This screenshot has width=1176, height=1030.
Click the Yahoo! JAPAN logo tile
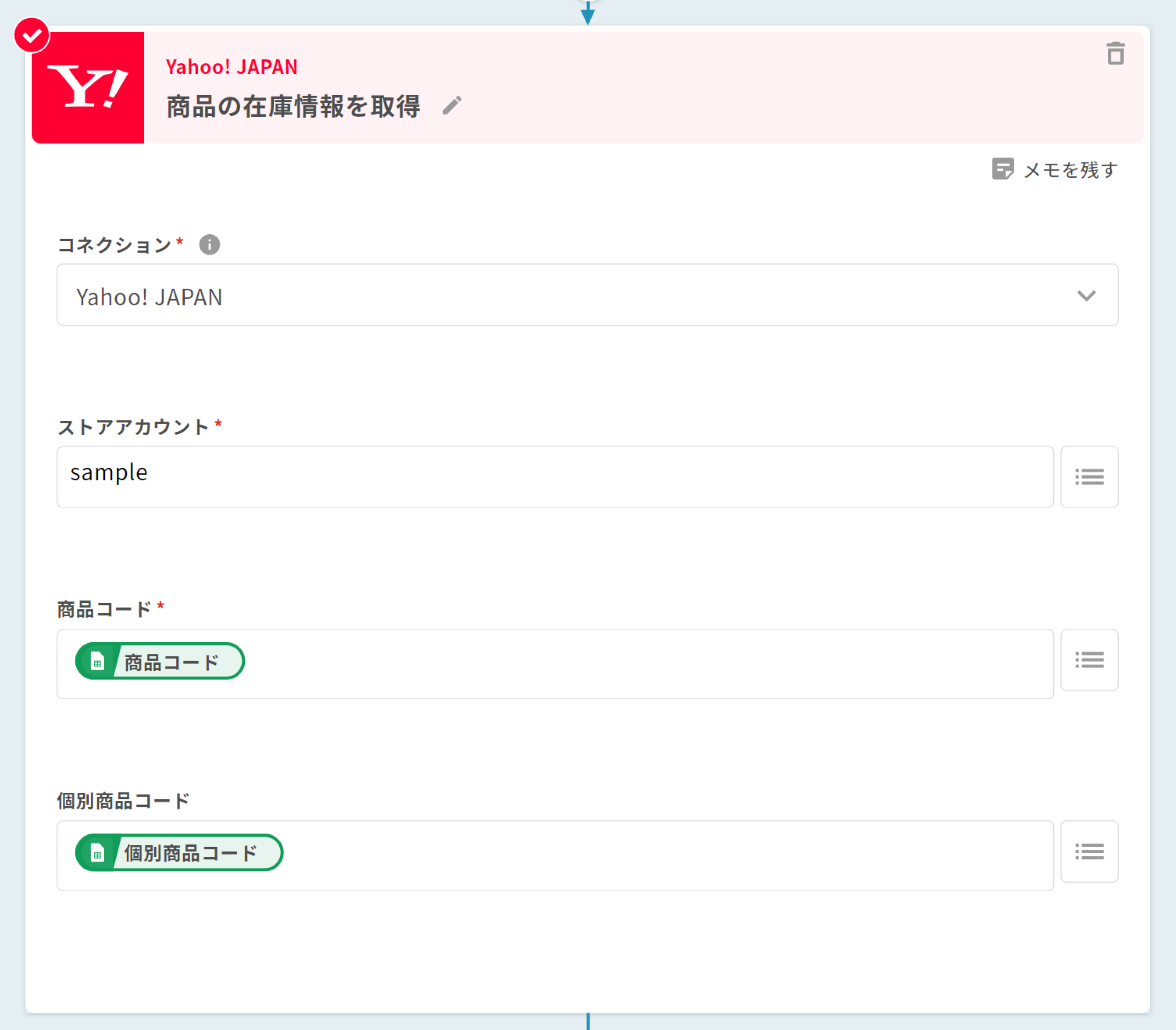[88, 87]
